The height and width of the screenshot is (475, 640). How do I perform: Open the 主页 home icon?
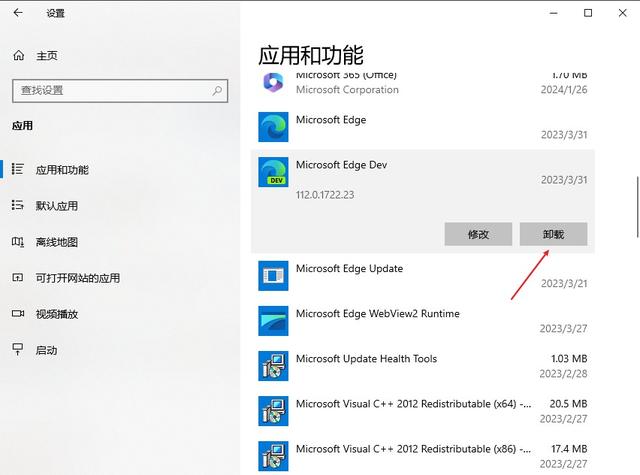(19, 55)
